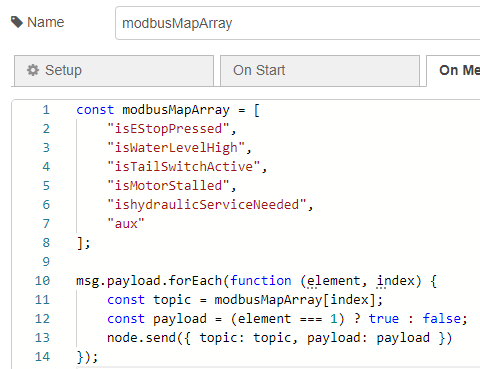Click line number 10 in the gutter
Image resolution: width=480 pixels, height=369 pixels.
pos(42,281)
